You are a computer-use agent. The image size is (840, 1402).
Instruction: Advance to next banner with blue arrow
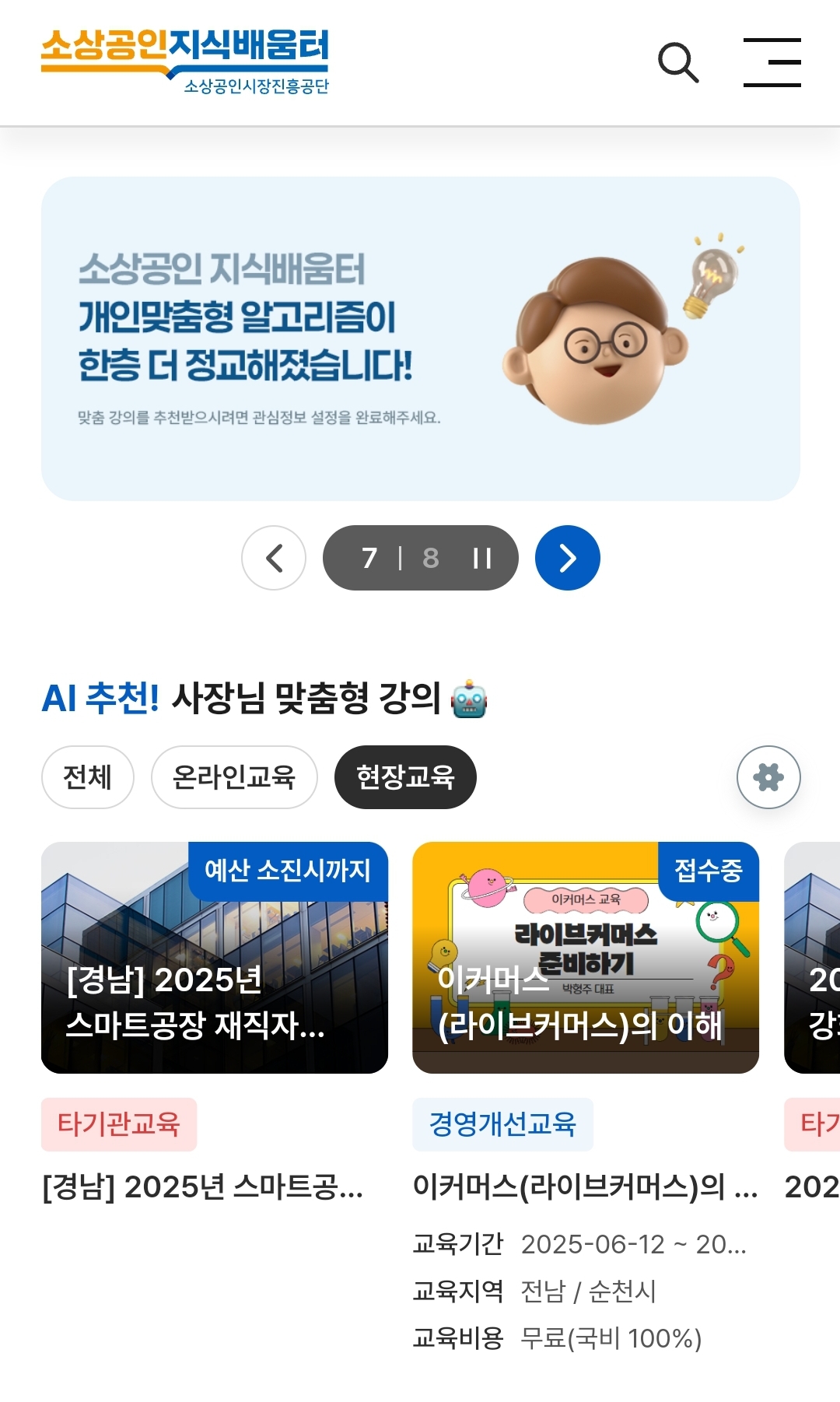click(x=568, y=558)
